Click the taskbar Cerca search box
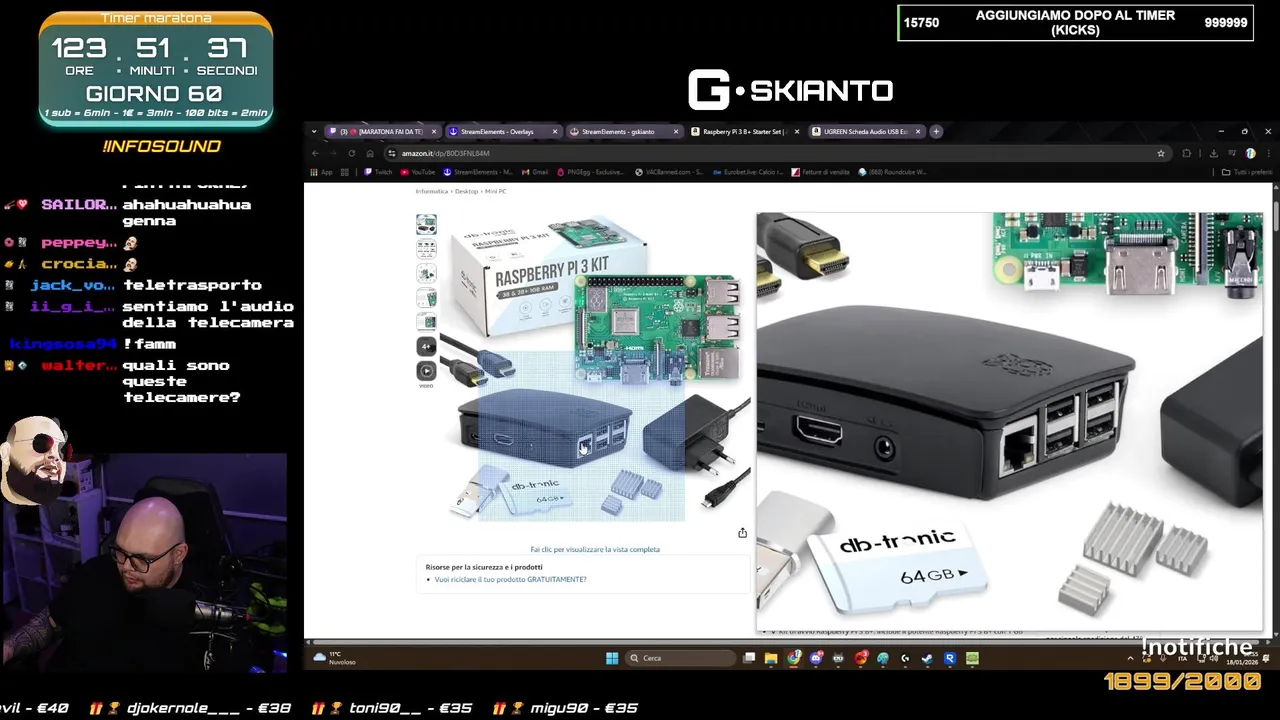Viewport: 1280px width, 720px height. (x=681, y=658)
